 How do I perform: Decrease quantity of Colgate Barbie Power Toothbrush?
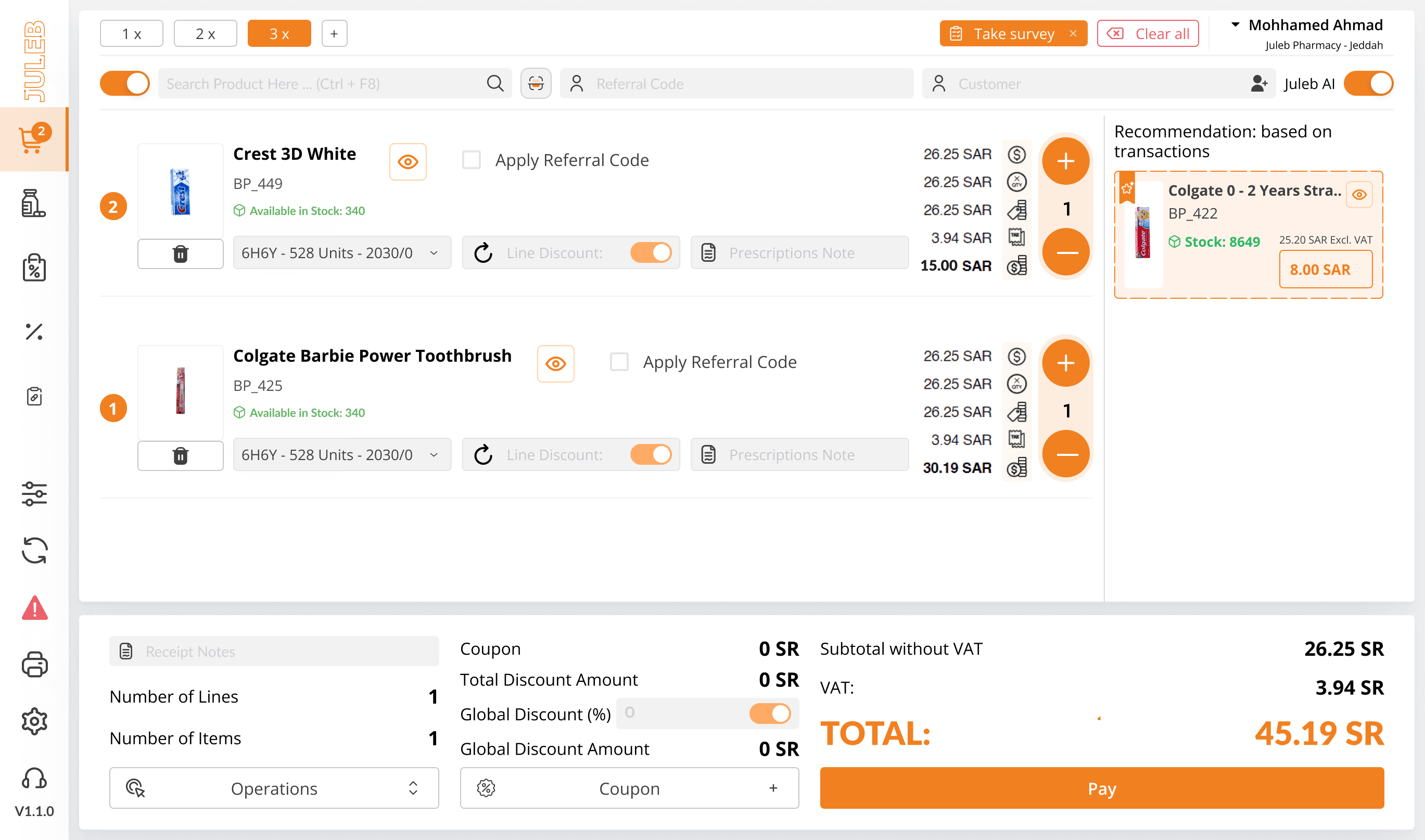(1066, 454)
